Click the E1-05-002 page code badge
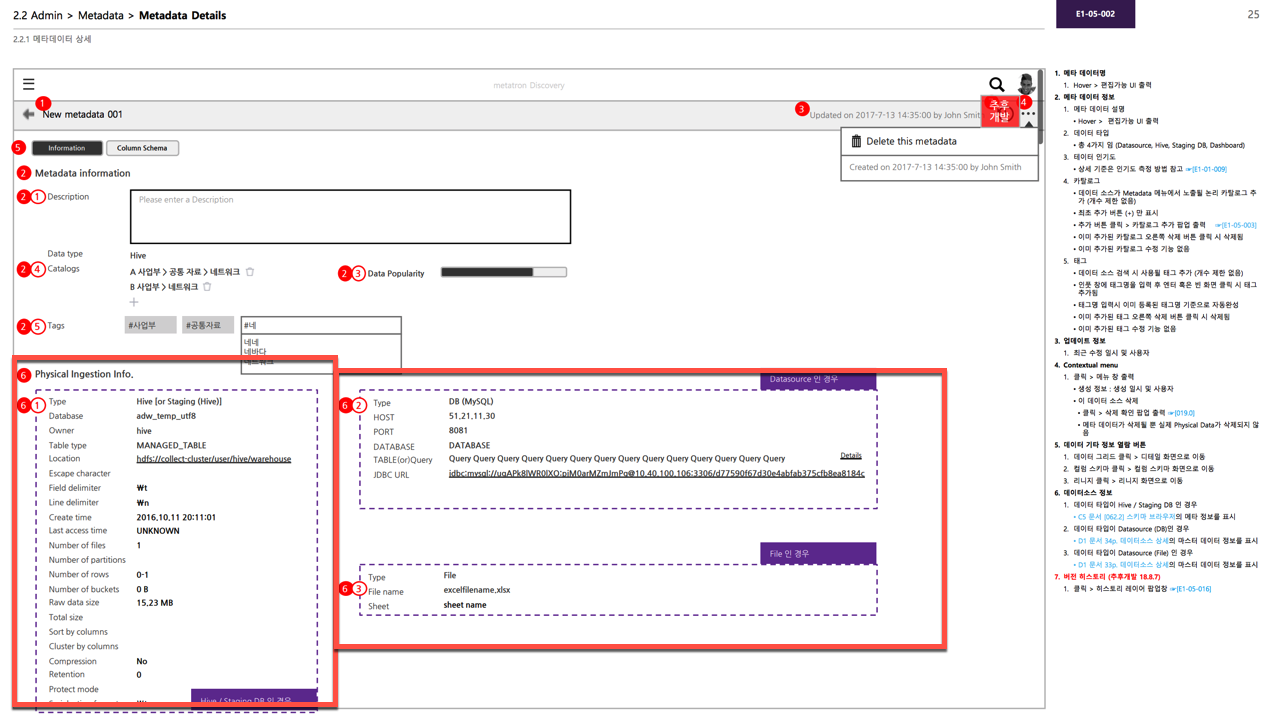The height and width of the screenshot is (716, 1276). click(x=1095, y=14)
